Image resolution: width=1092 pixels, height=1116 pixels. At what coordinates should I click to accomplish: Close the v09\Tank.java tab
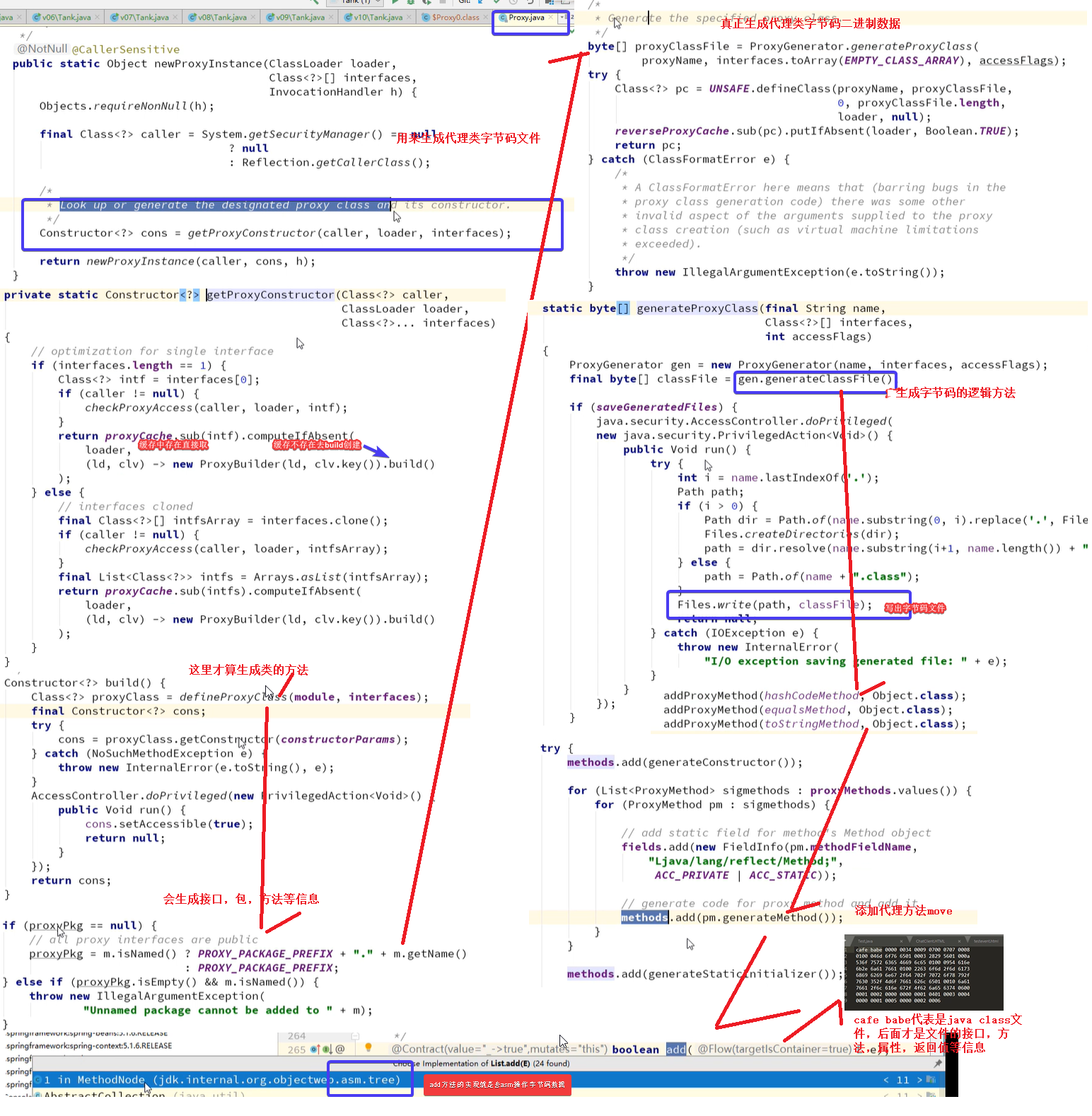[x=332, y=17]
